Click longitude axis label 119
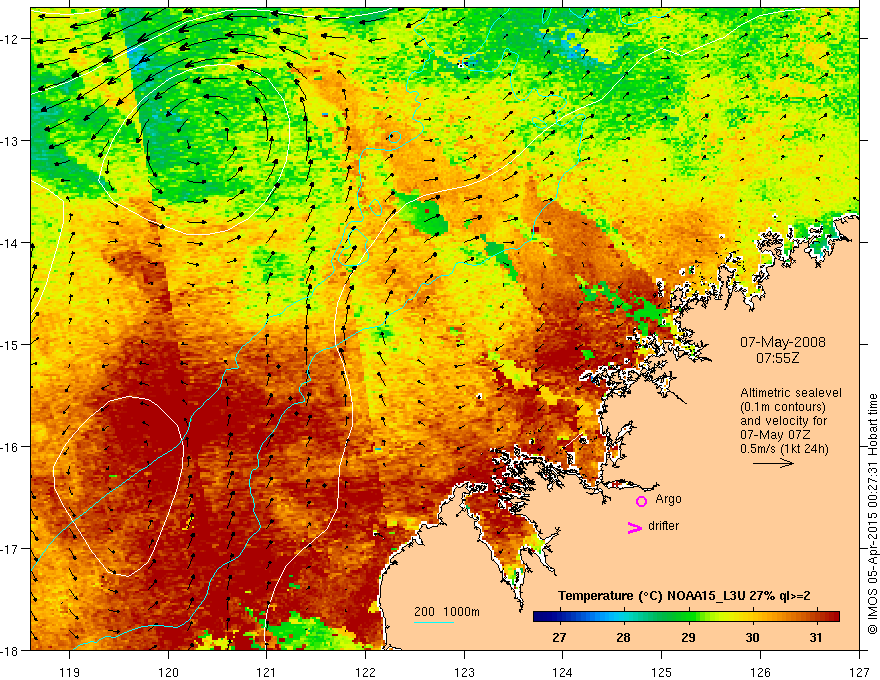The image size is (880, 680). click(70, 672)
